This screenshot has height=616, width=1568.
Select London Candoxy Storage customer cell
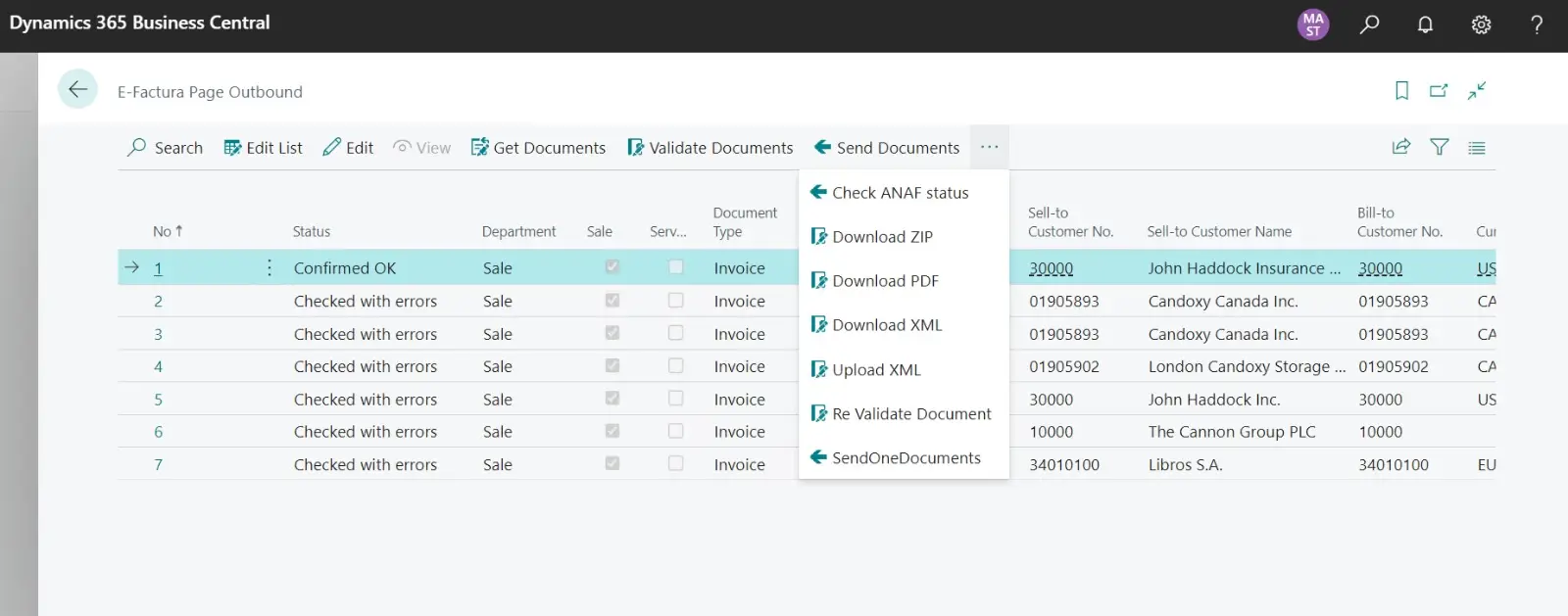point(1247,366)
